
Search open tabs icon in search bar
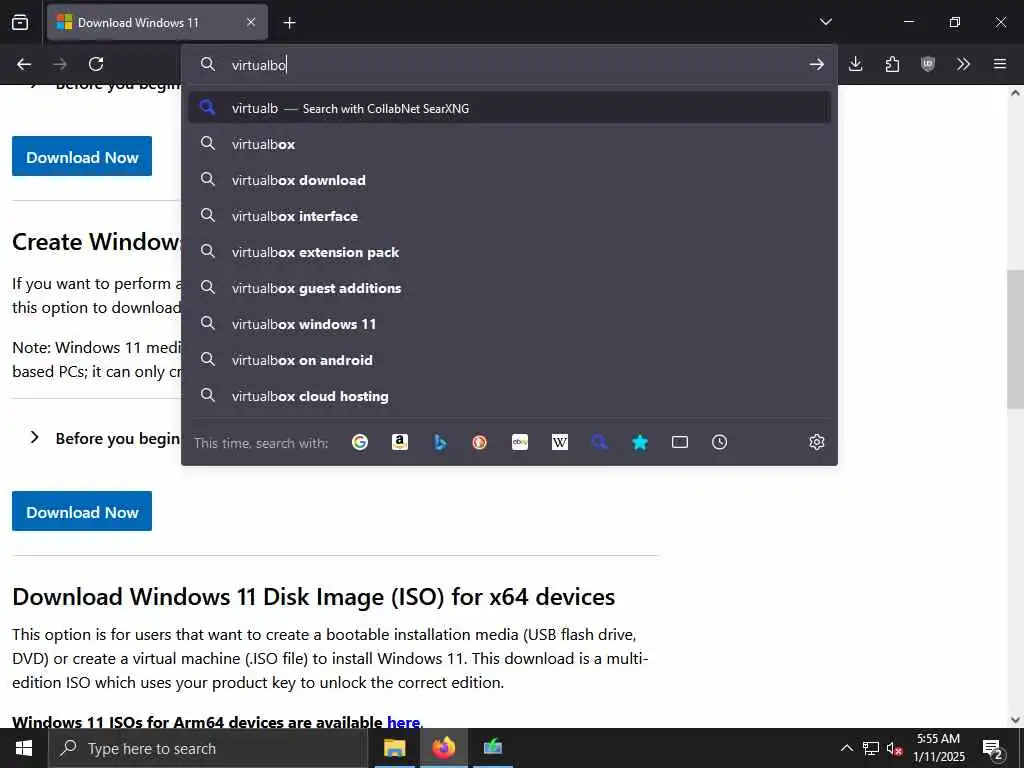point(680,442)
